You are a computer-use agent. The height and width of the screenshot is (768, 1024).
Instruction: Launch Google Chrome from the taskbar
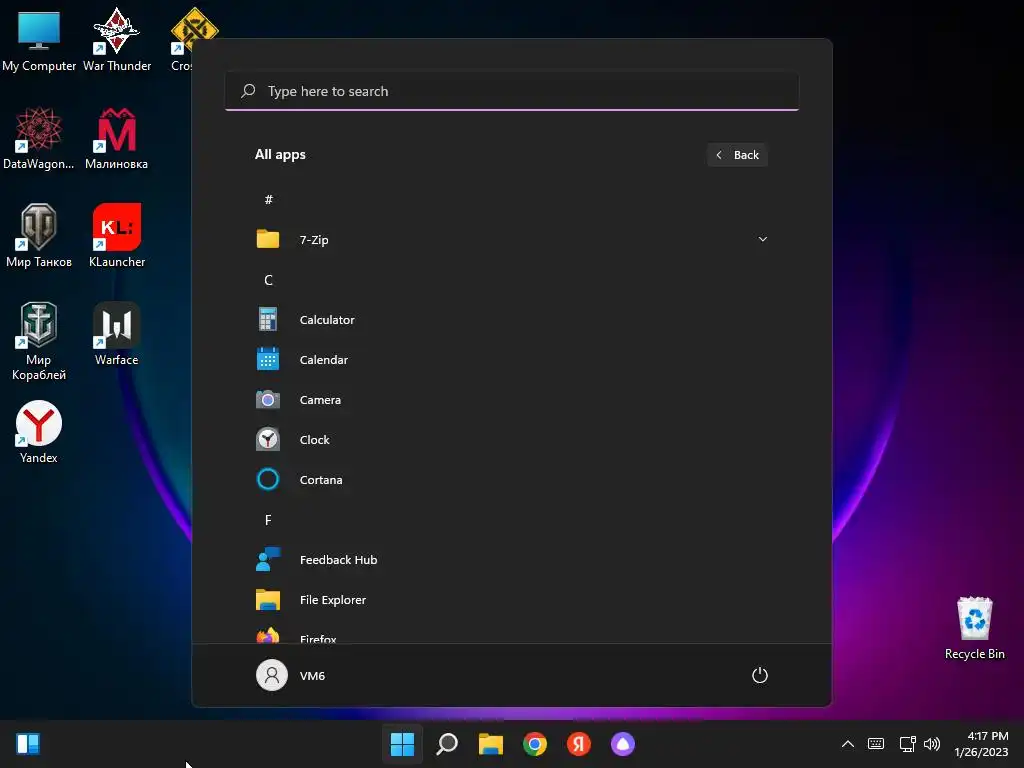point(535,744)
